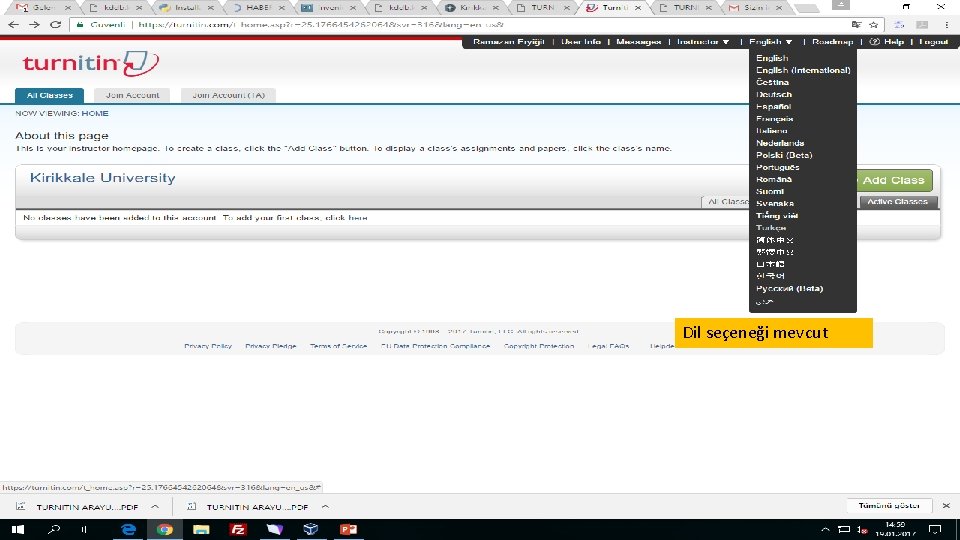The image size is (960, 540).
Task: Open the Chrome three-dot menu
Action: click(x=947, y=25)
